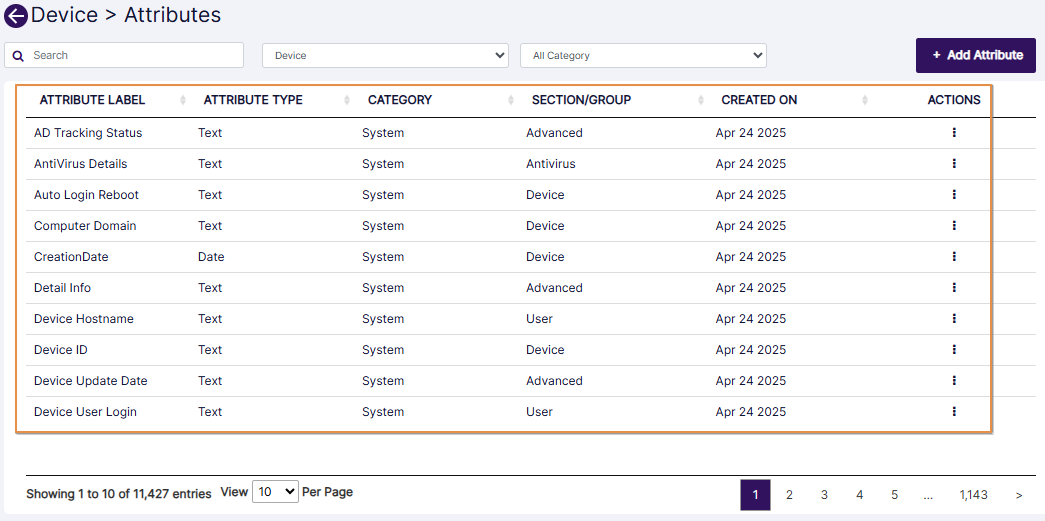Viewport: 1045px width, 521px height.
Task: Select current page 1 button
Action: 755,495
